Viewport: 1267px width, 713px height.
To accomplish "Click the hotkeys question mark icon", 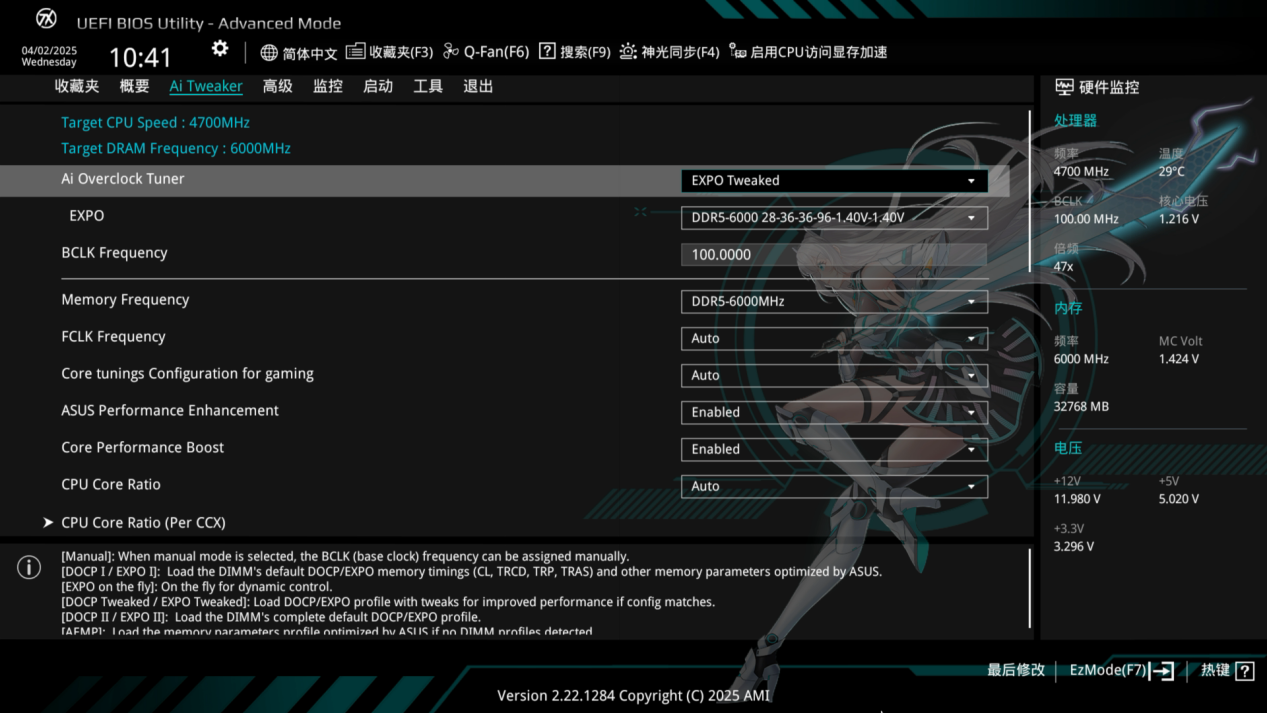I will click(1244, 671).
